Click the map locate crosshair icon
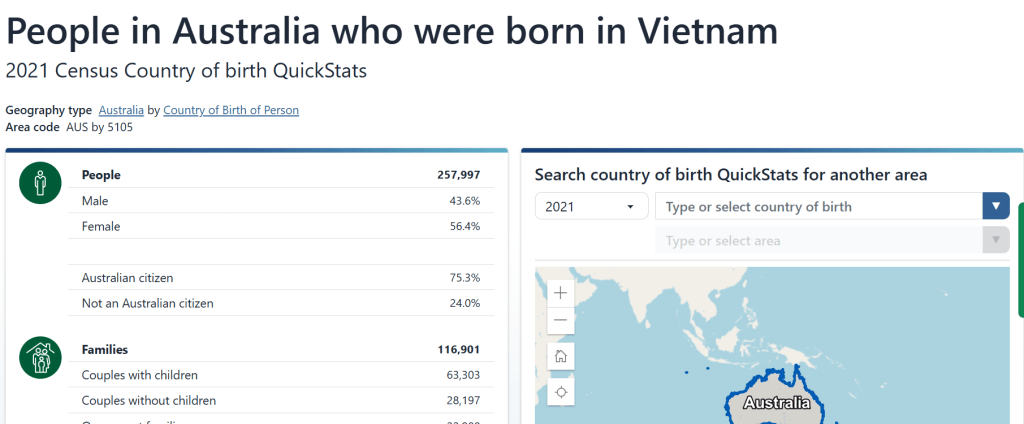1024x424 pixels. [560, 392]
